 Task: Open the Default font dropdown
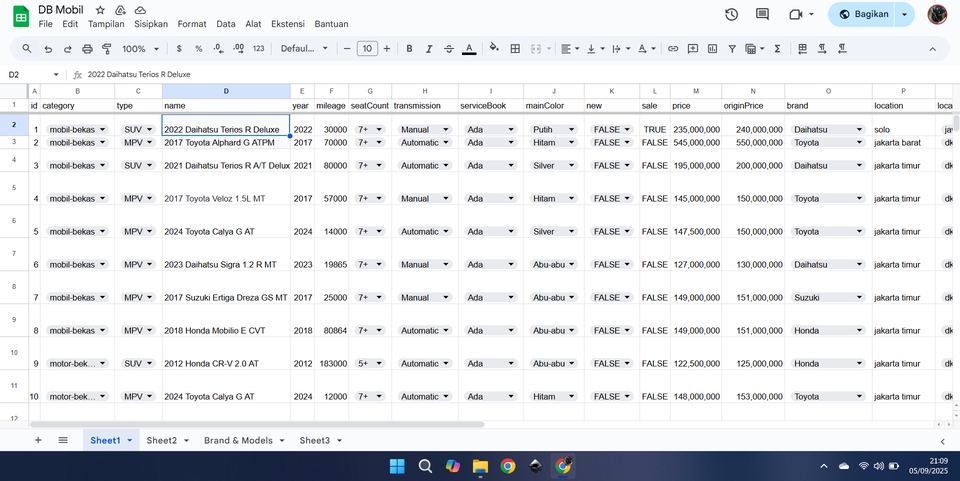(304, 49)
